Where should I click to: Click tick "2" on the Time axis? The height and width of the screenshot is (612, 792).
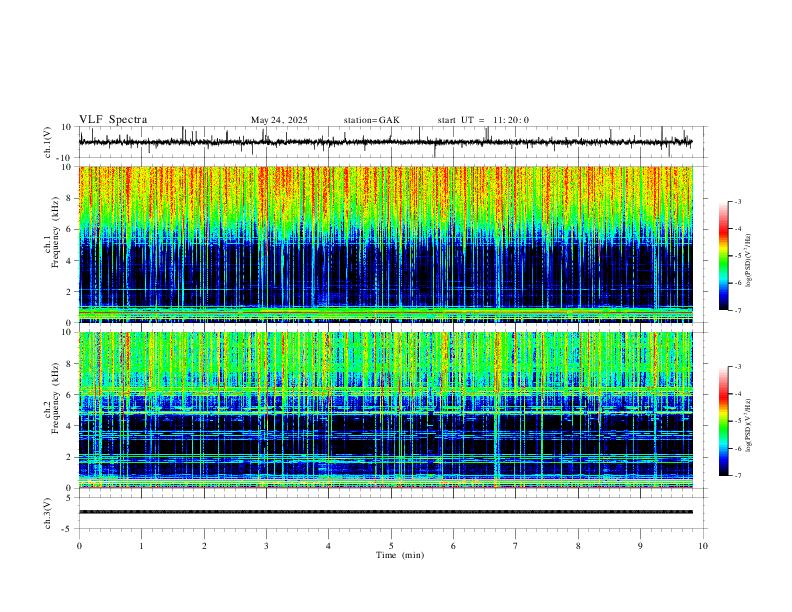coord(204,546)
